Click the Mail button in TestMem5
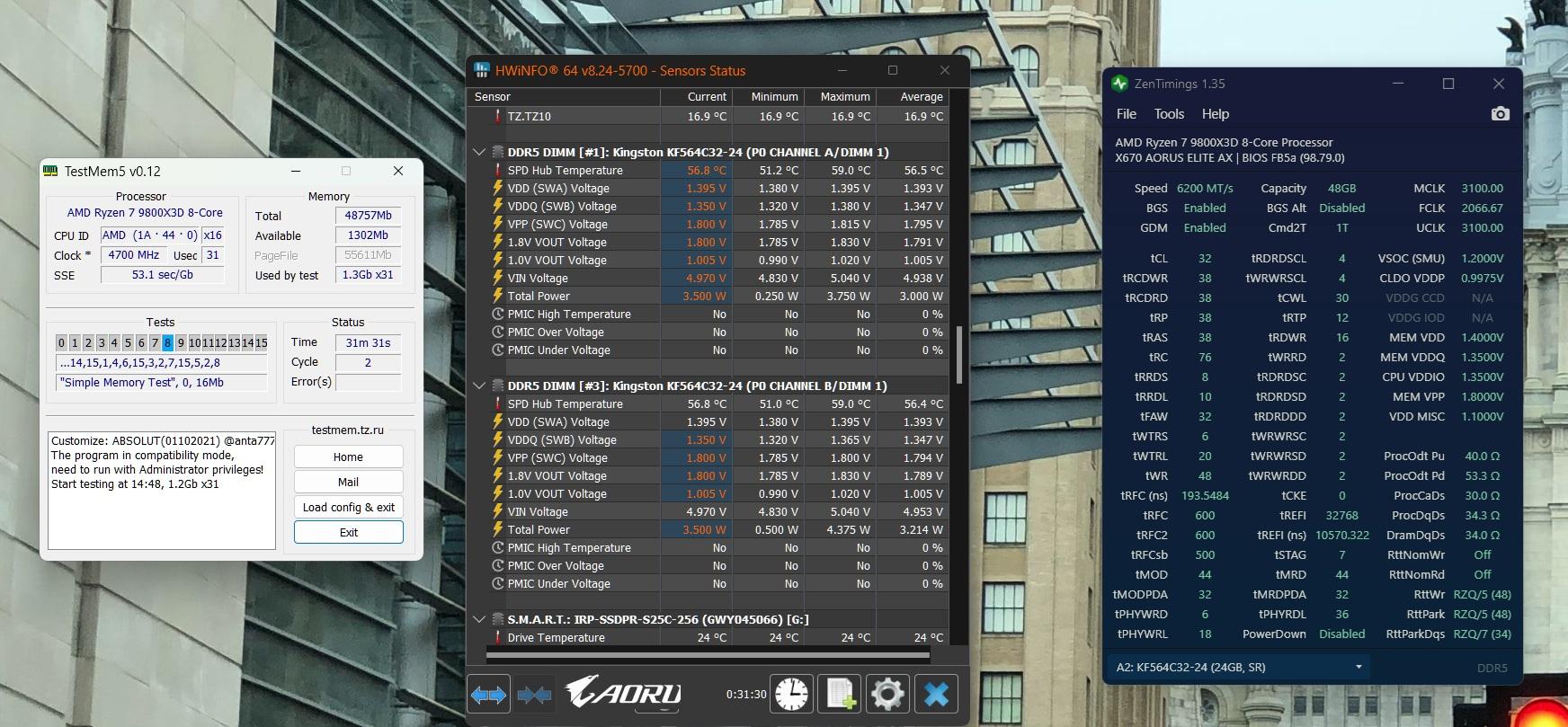 pyautogui.click(x=348, y=482)
